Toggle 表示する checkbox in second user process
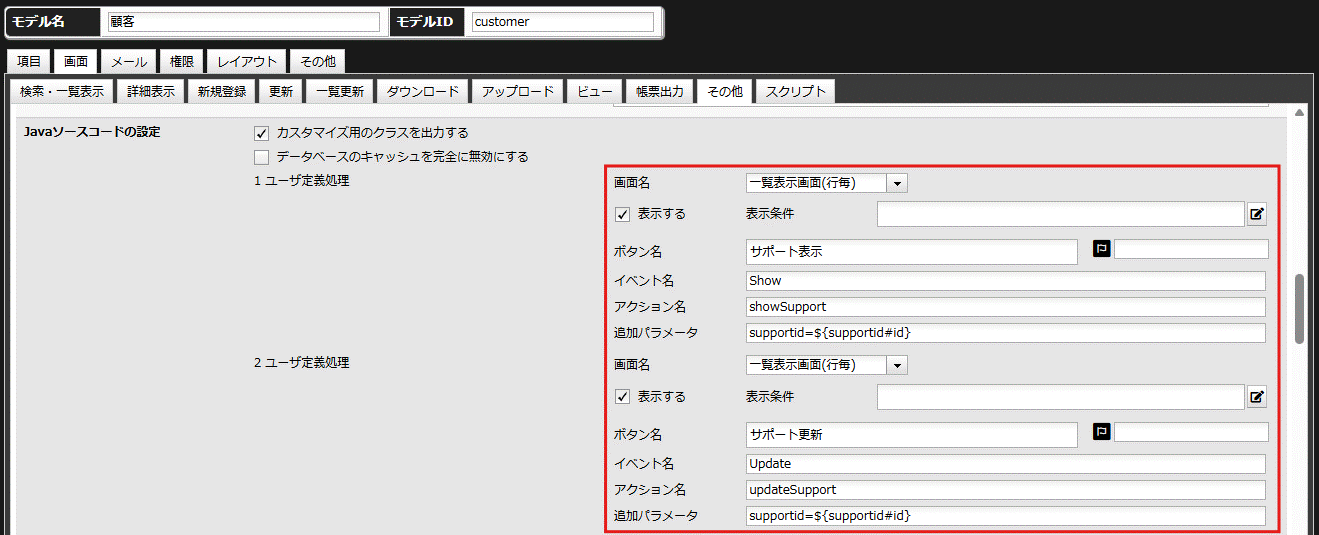1319x535 pixels. click(x=622, y=397)
